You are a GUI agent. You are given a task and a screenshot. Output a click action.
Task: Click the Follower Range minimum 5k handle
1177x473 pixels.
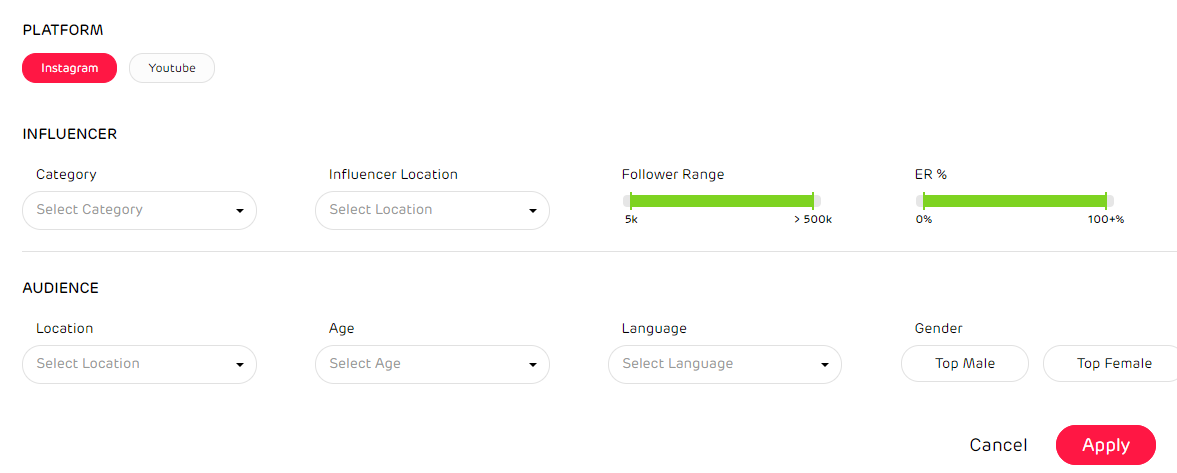click(x=630, y=201)
